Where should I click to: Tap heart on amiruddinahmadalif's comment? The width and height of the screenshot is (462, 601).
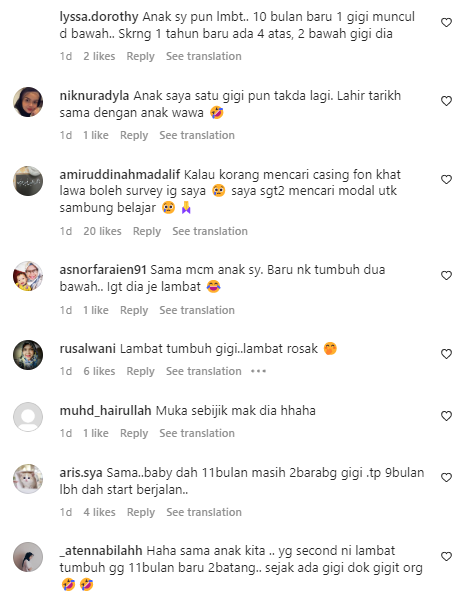coord(446,180)
